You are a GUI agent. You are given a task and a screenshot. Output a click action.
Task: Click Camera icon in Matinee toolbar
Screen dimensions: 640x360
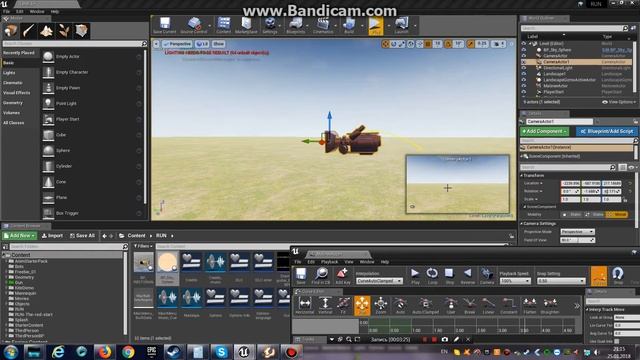coord(487,276)
